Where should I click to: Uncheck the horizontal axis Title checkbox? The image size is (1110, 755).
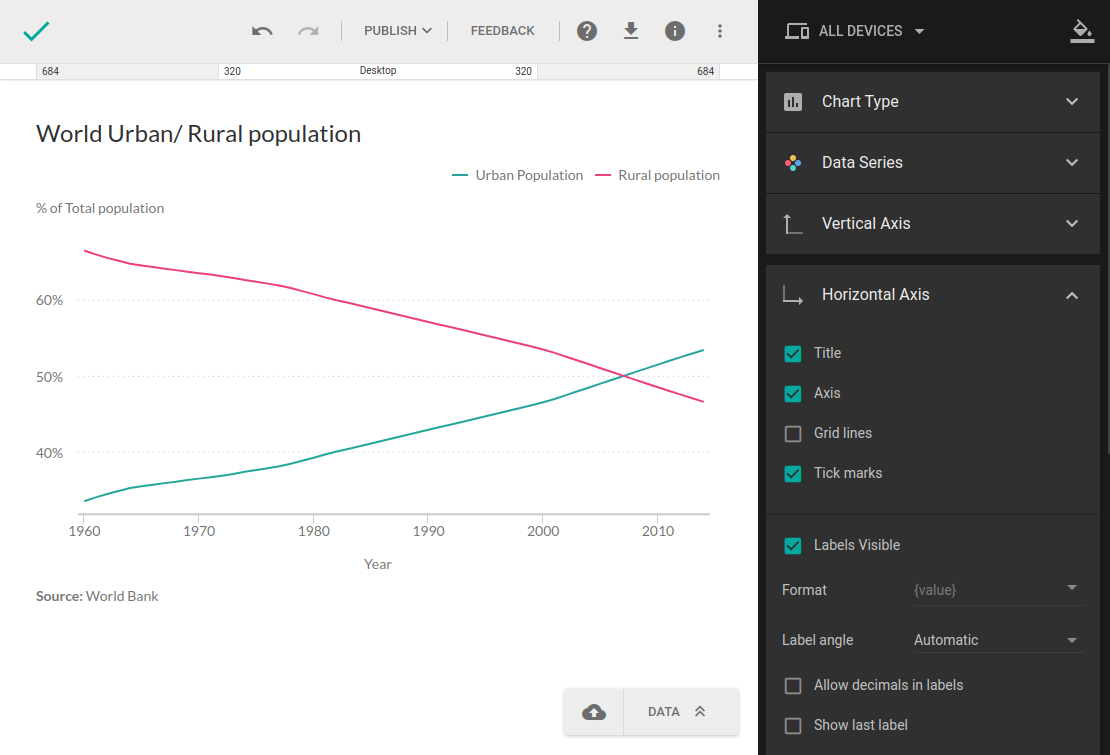pos(793,353)
